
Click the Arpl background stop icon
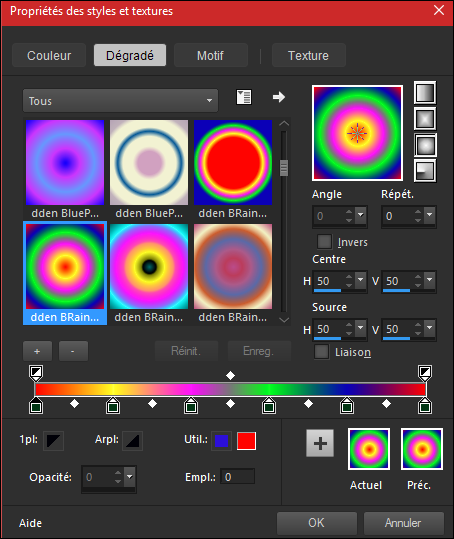(x=132, y=441)
